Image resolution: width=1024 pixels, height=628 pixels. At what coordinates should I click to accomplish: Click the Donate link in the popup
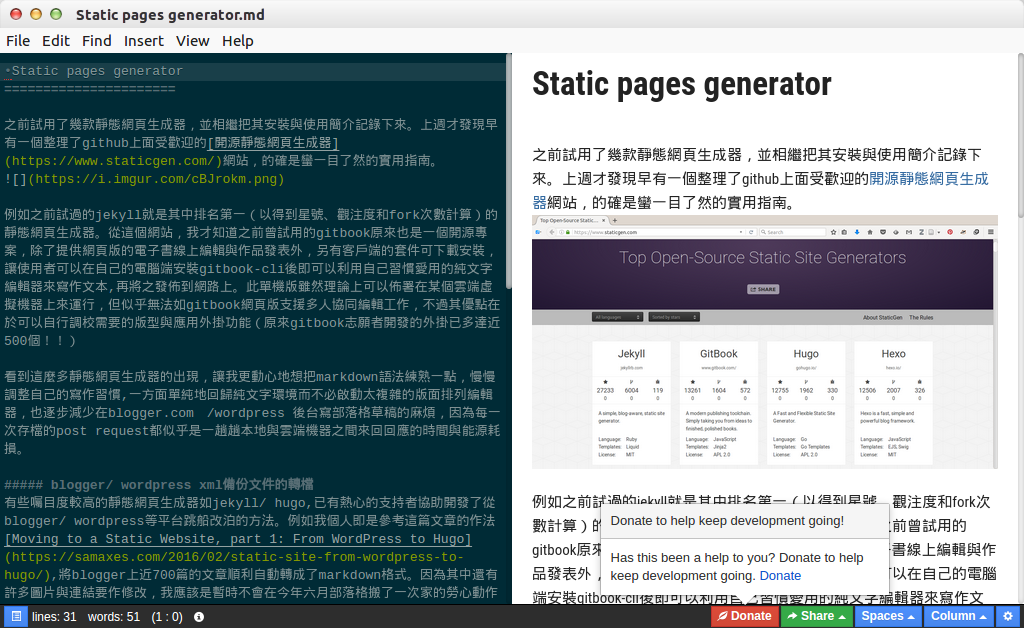[780, 575]
